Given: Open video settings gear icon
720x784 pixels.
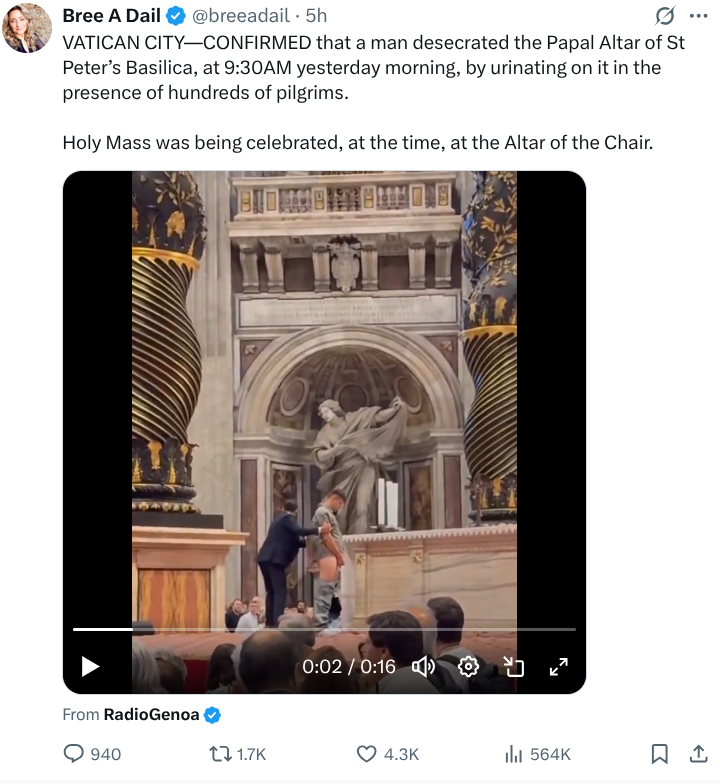Looking at the screenshot, I should tap(468, 666).
